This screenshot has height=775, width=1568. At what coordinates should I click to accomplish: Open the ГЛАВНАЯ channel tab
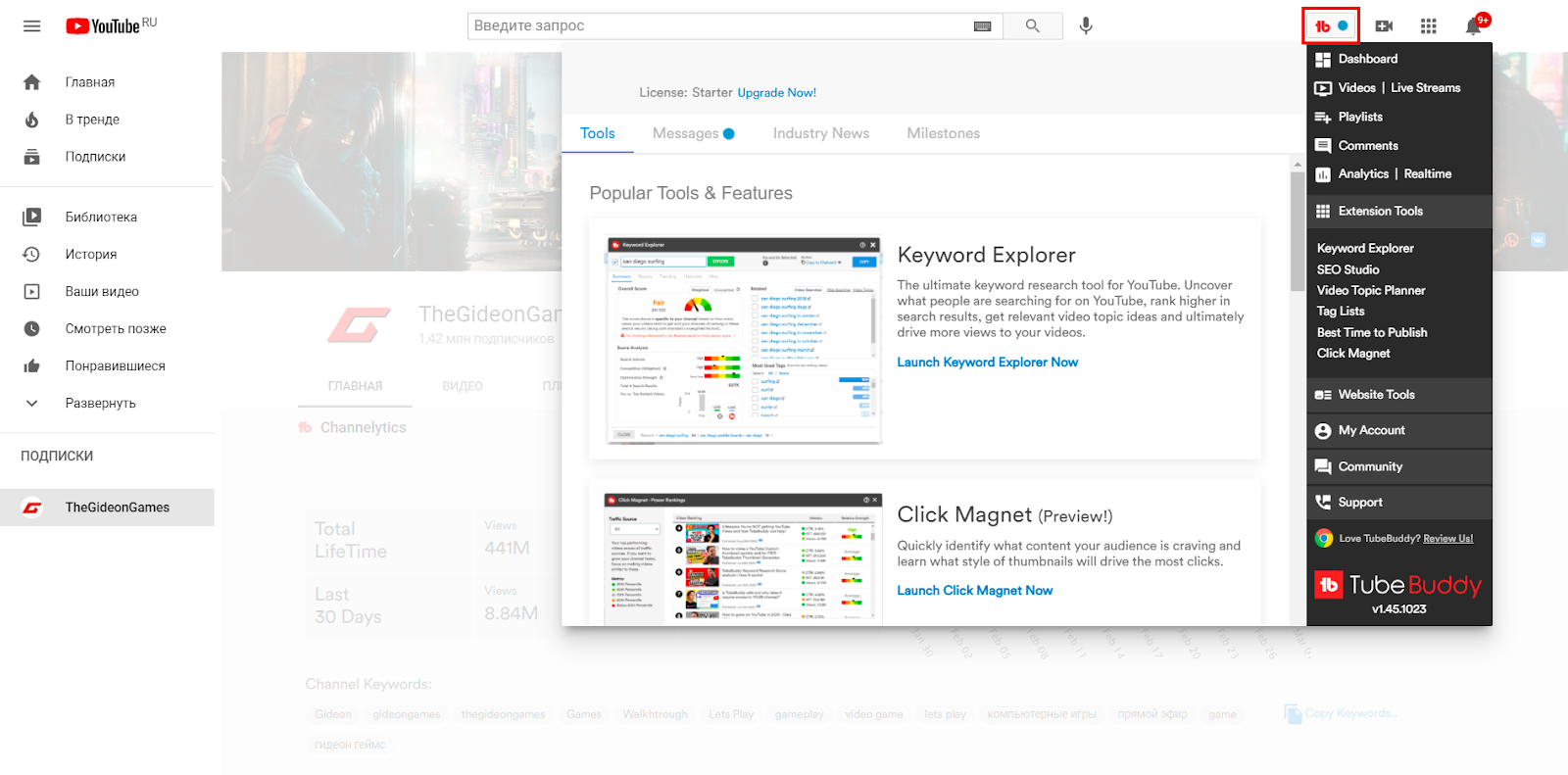pos(355,386)
